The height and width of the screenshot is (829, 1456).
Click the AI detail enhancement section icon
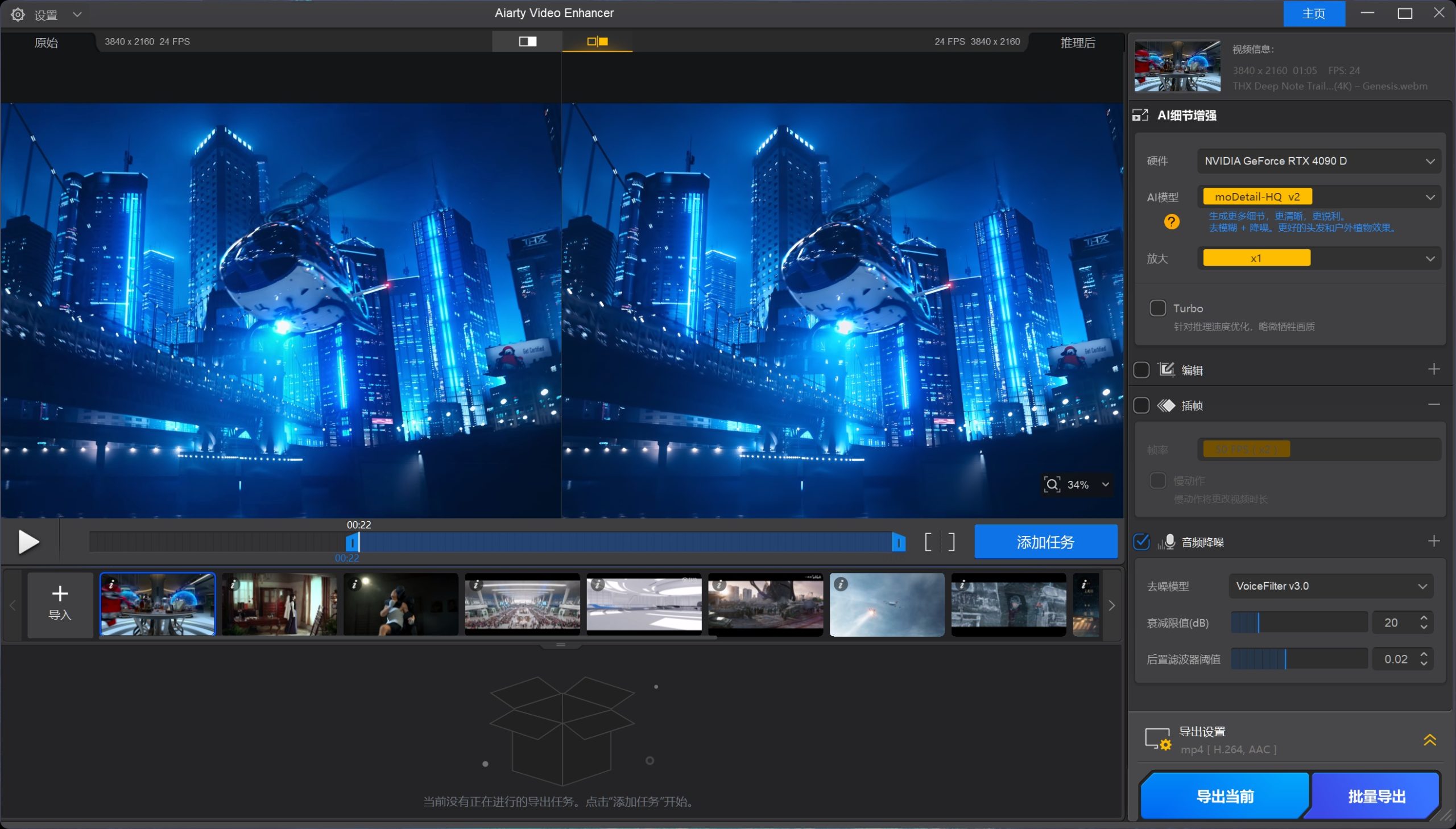tap(1140, 115)
